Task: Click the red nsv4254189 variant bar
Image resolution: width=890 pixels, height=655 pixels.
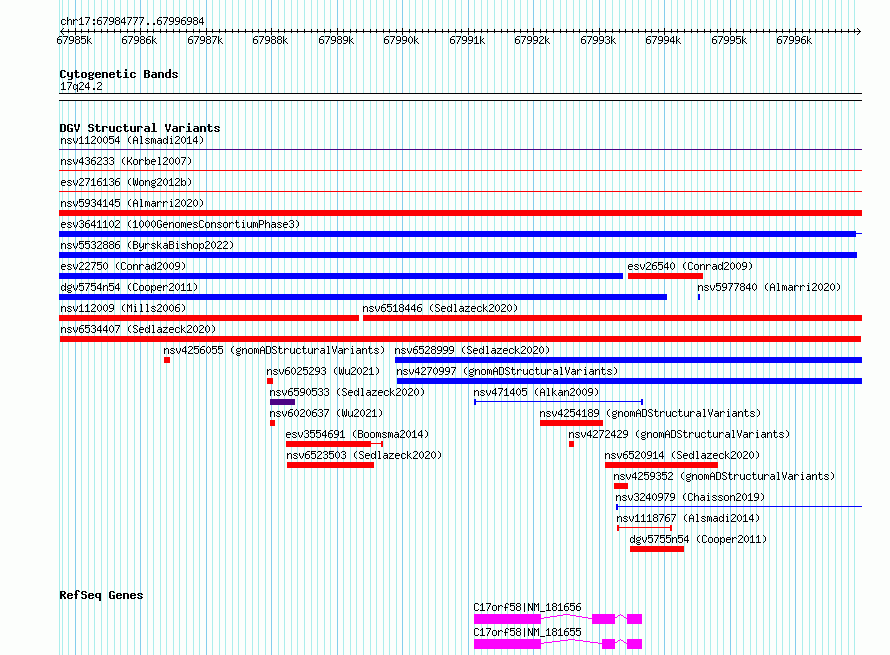Action: [x=571, y=423]
